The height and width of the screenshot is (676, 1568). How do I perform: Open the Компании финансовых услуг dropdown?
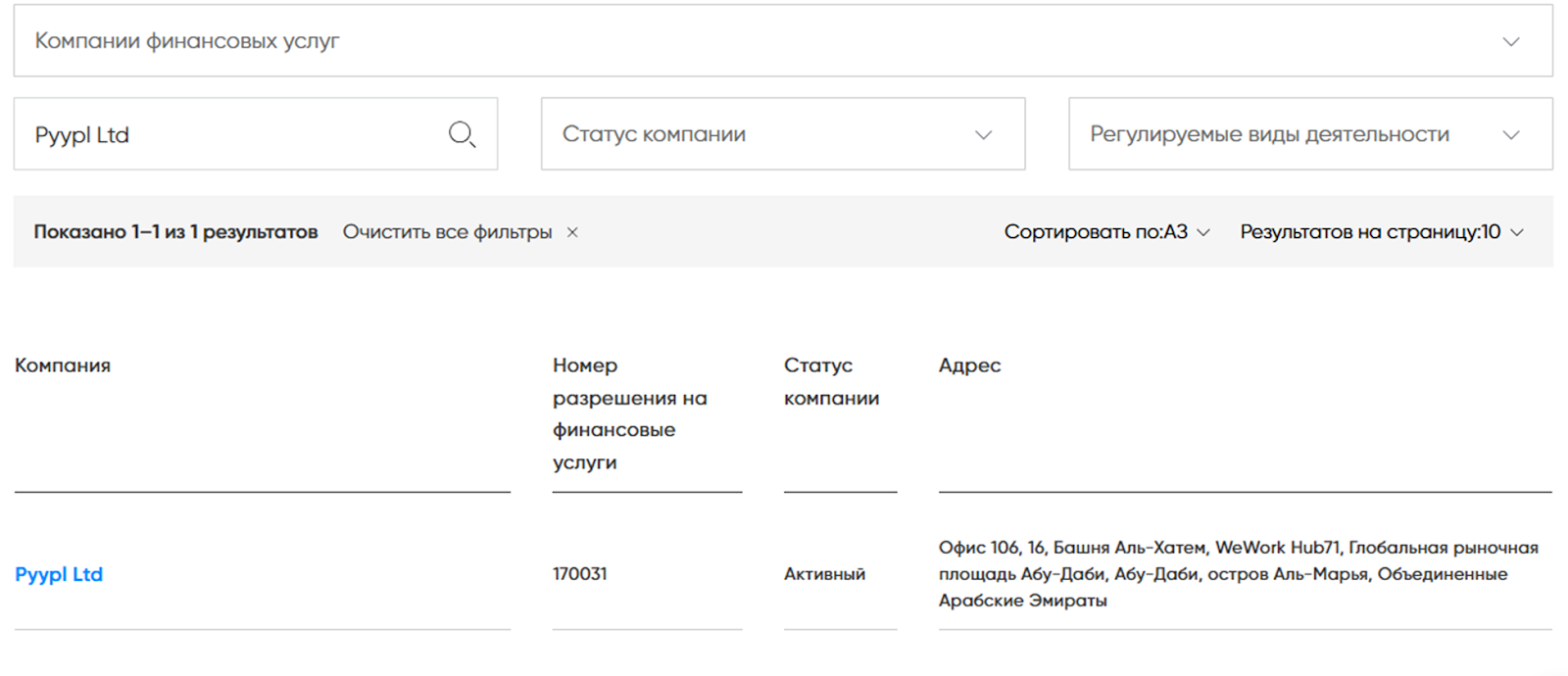point(783,41)
